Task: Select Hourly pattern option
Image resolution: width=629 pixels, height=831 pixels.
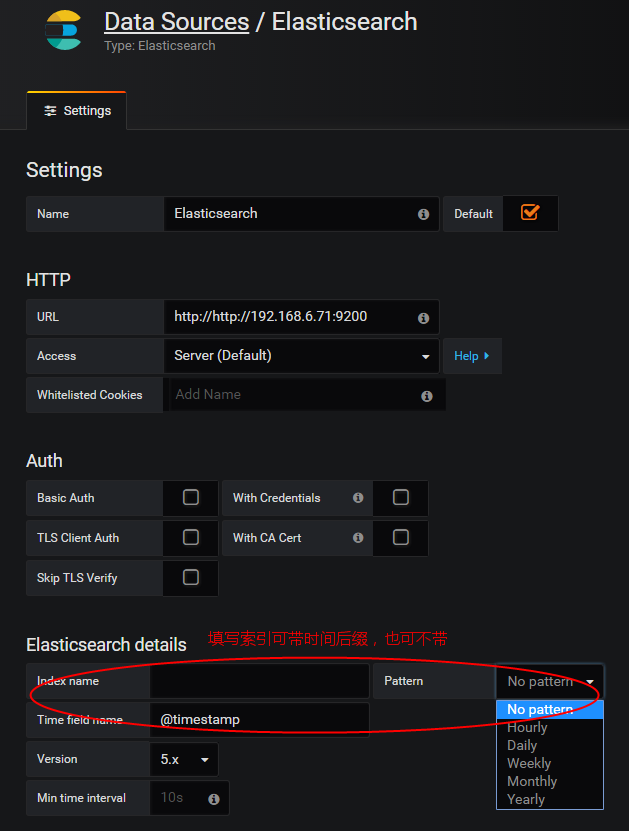Action: coord(550,728)
